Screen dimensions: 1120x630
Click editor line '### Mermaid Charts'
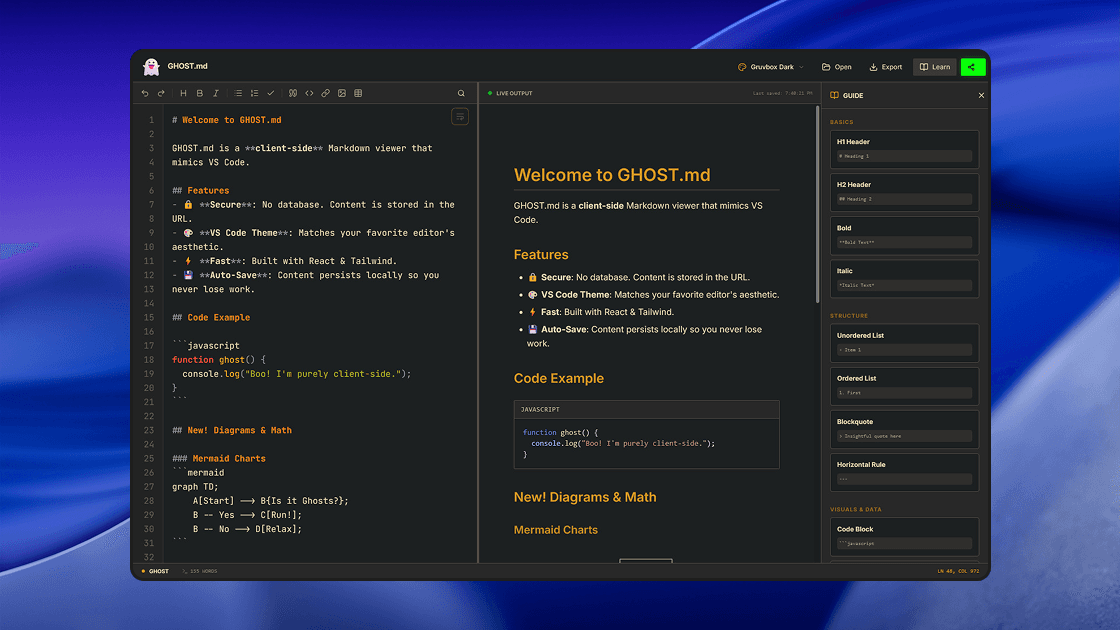click(x=219, y=459)
